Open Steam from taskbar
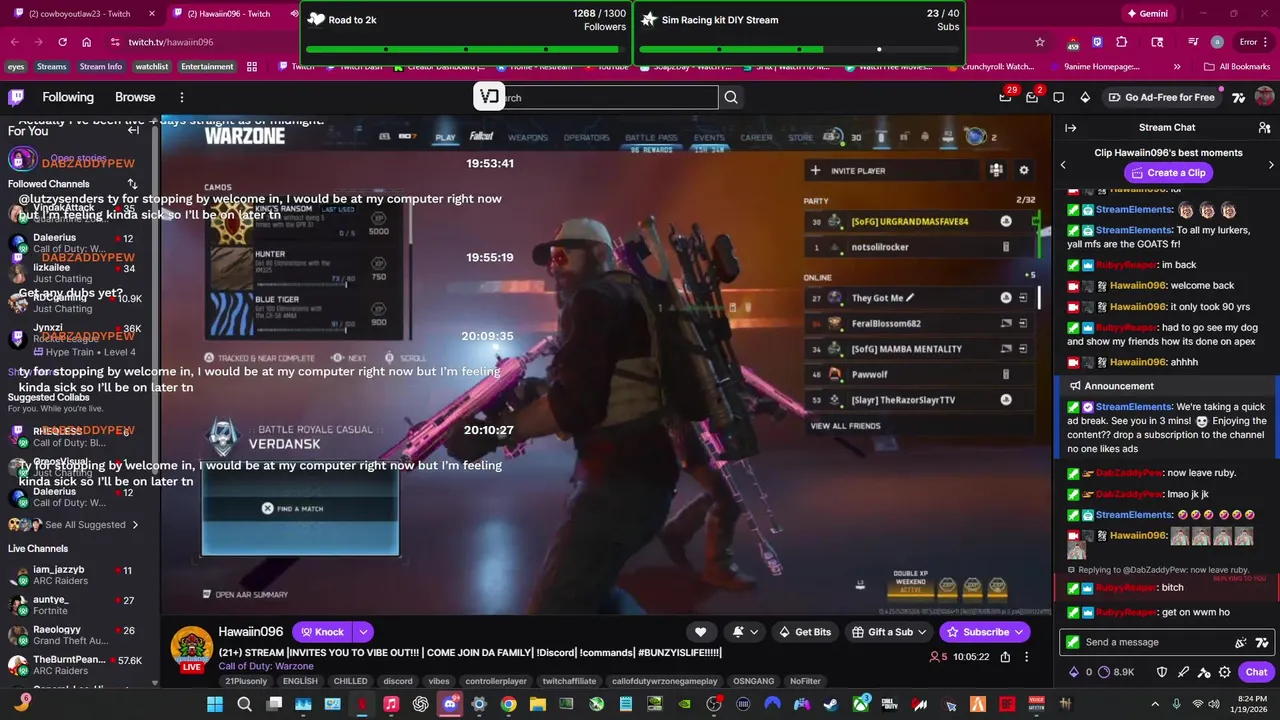 [x=830, y=704]
